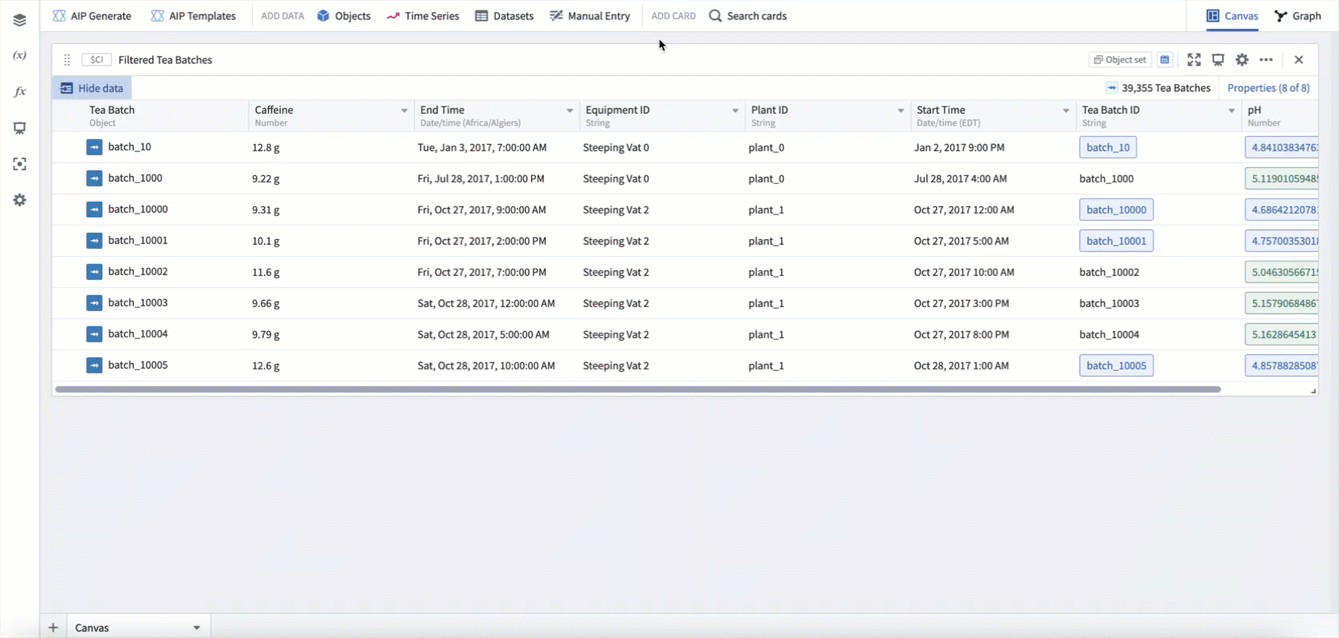The height and width of the screenshot is (638, 1339).
Task: Expand the Filtered Tea Batches card to fullscreen
Action: point(1194,60)
